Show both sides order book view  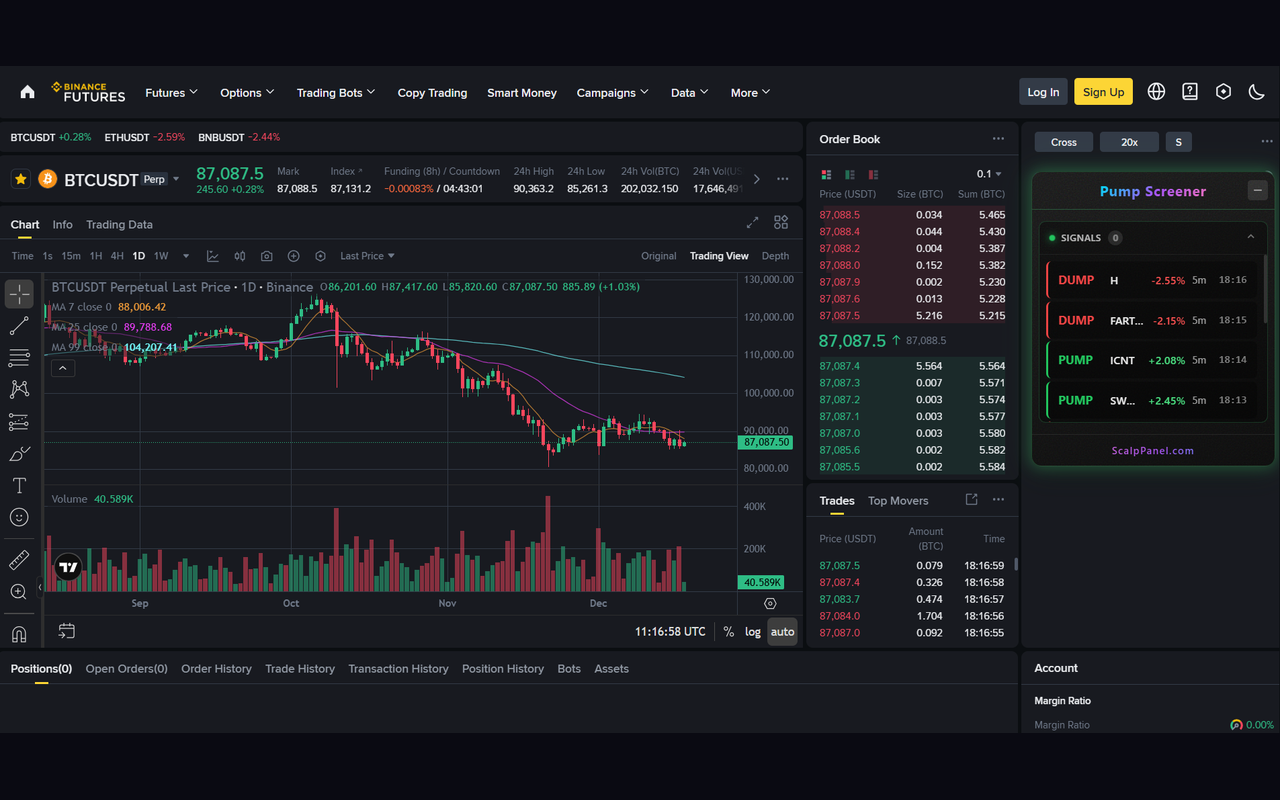826,174
